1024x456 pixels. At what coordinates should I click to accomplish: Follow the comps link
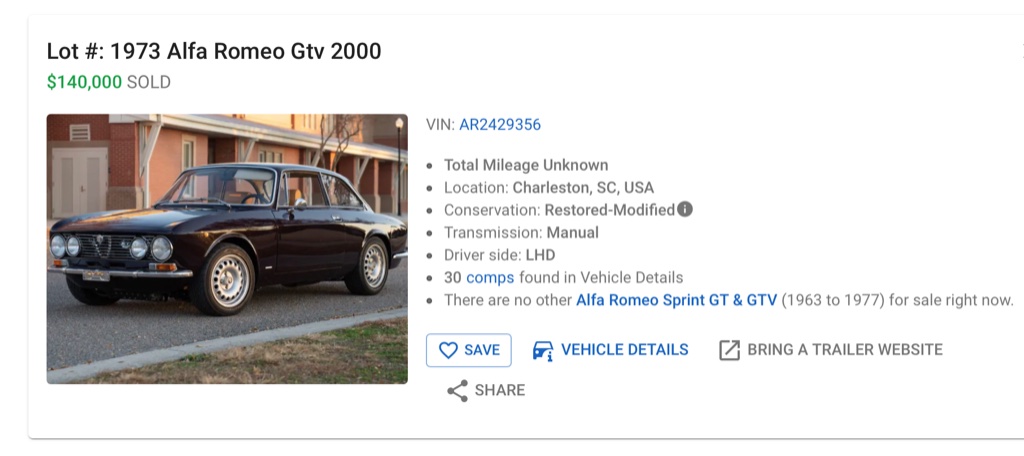[x=489, y=278]
